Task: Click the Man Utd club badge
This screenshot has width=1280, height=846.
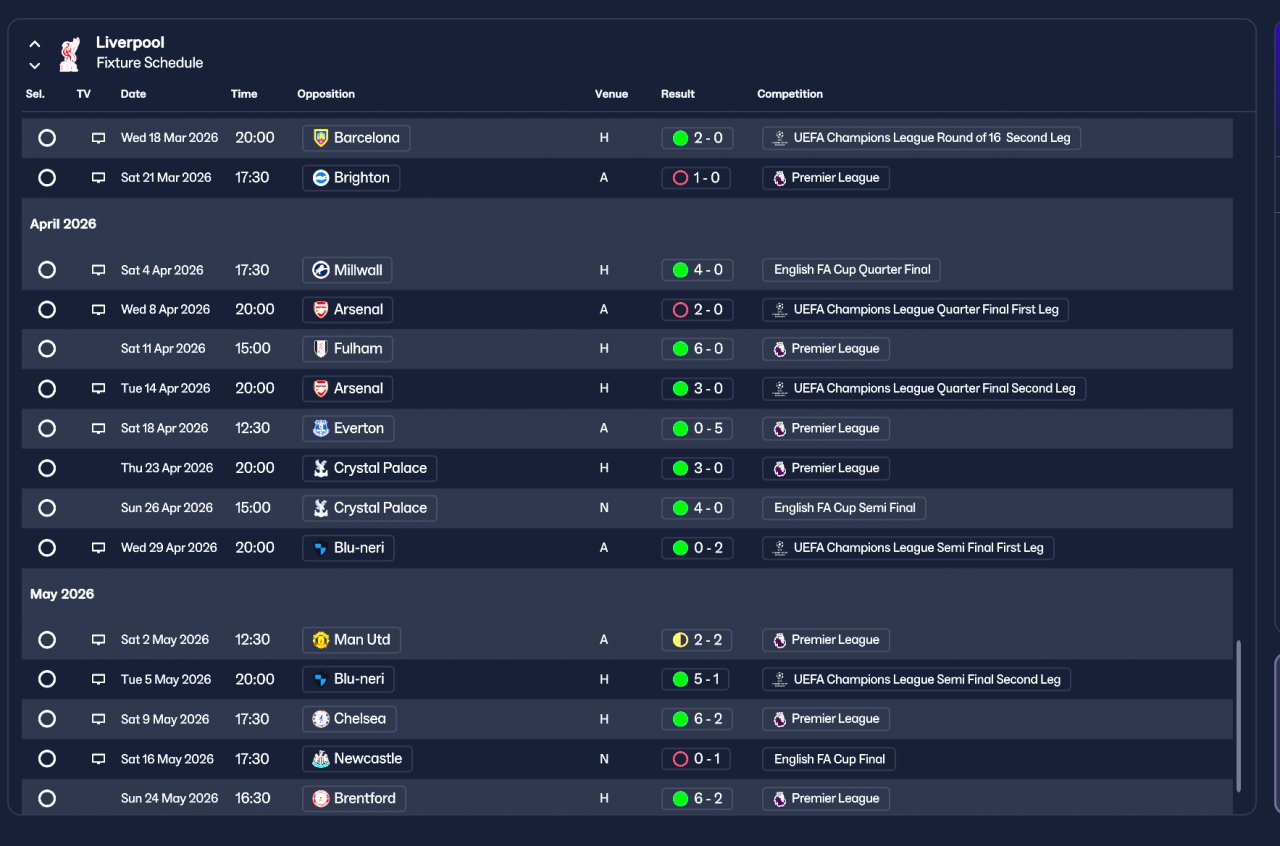Action: pos(320,640)
